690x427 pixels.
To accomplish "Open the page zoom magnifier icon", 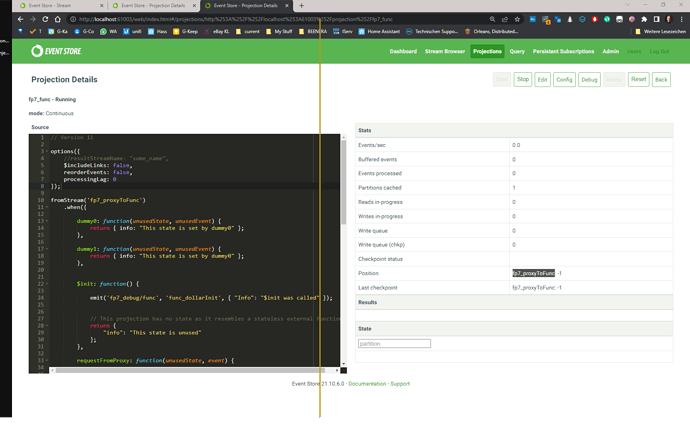I will [492, 19].
